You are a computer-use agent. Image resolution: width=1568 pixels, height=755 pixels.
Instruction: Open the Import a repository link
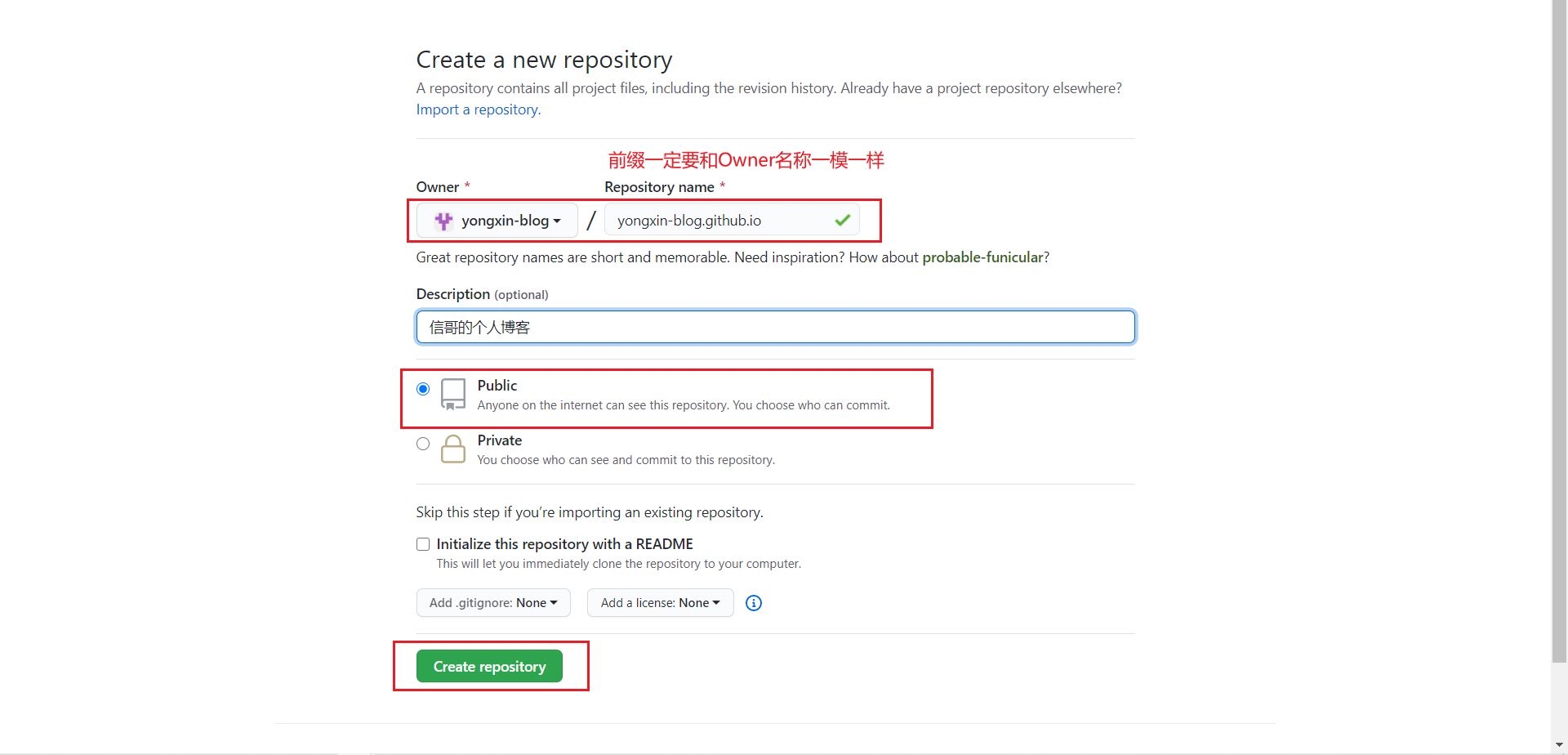point(479,109)
